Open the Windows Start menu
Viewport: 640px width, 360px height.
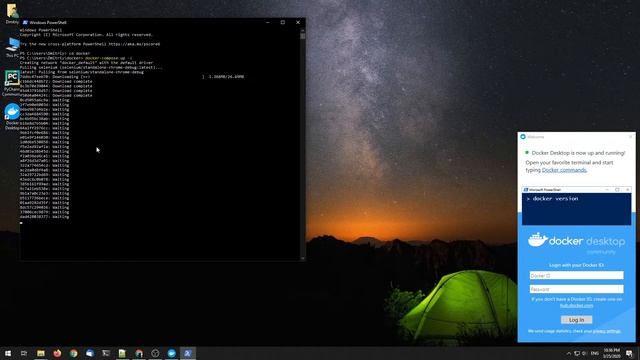[x=8, y=353]
